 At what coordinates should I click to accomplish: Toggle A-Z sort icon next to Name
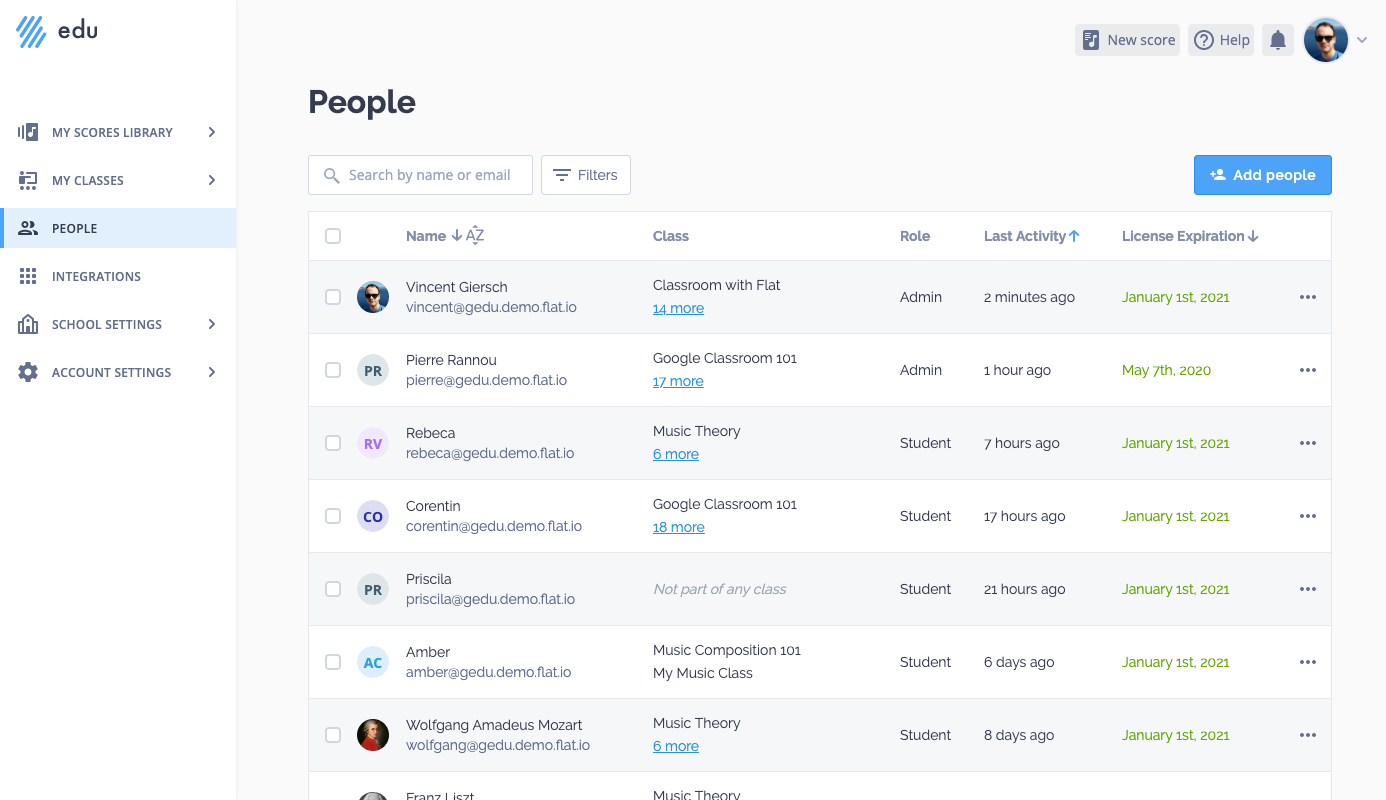pos(475,236)
